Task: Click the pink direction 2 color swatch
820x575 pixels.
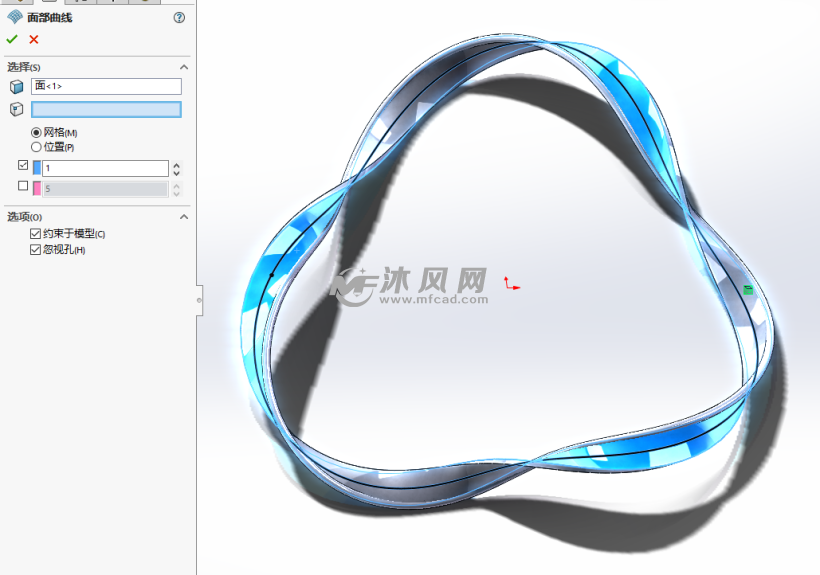Action: coord(37,188)
